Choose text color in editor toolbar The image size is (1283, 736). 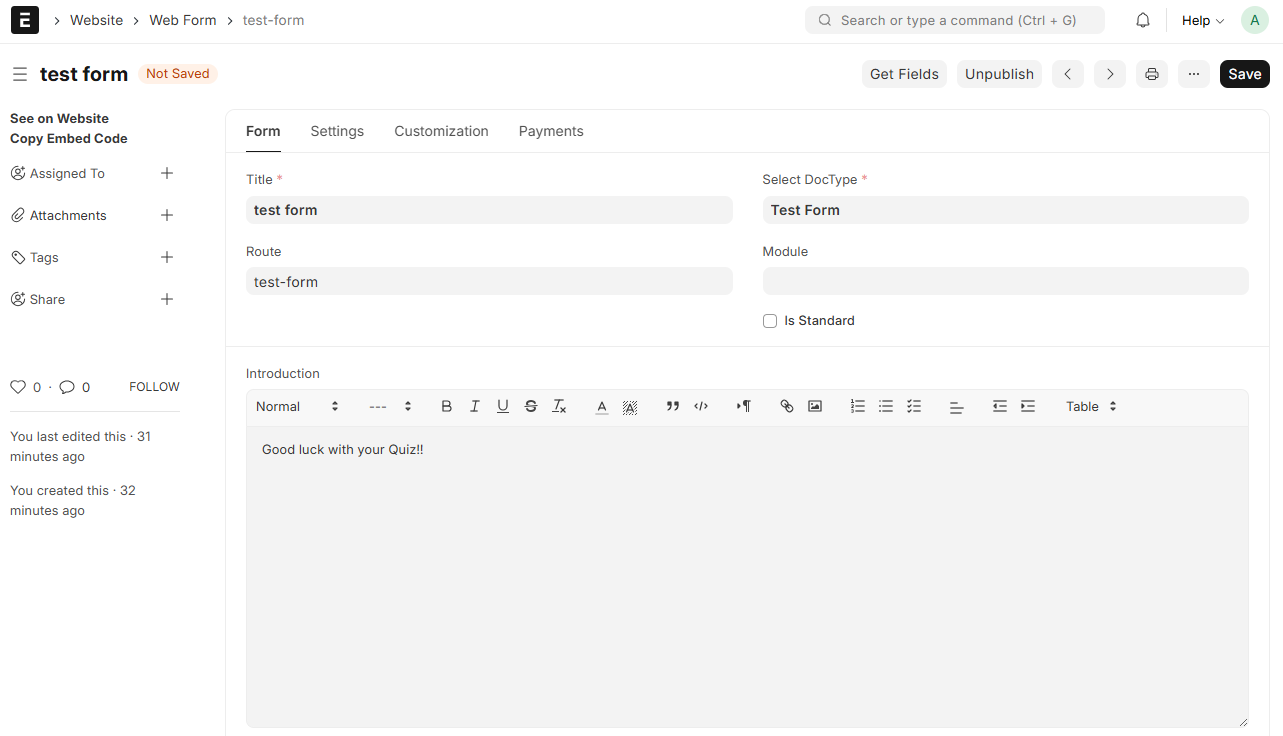(x=602, y=406)
